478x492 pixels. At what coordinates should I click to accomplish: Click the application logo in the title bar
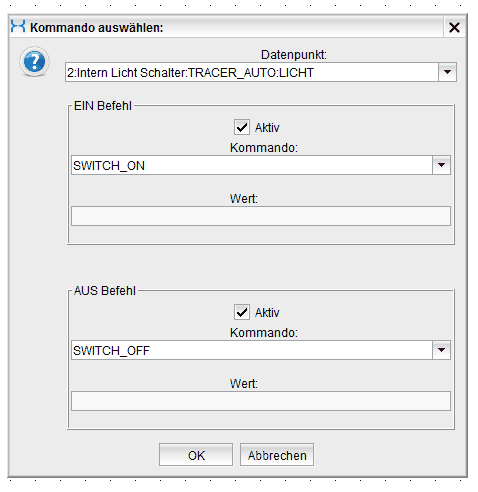click(x=18, y=26)
